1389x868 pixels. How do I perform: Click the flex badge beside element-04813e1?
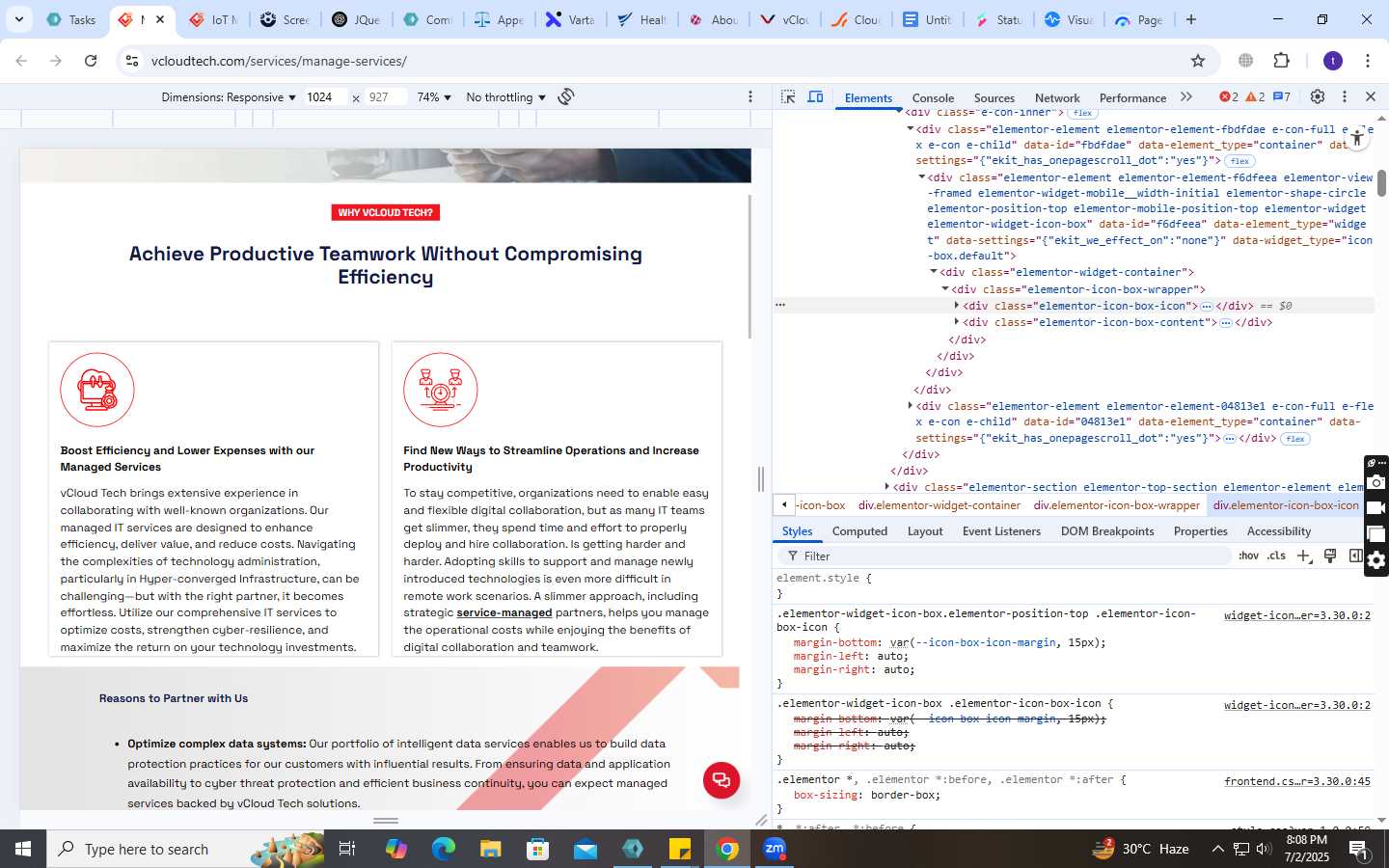tap(1295, 439)
